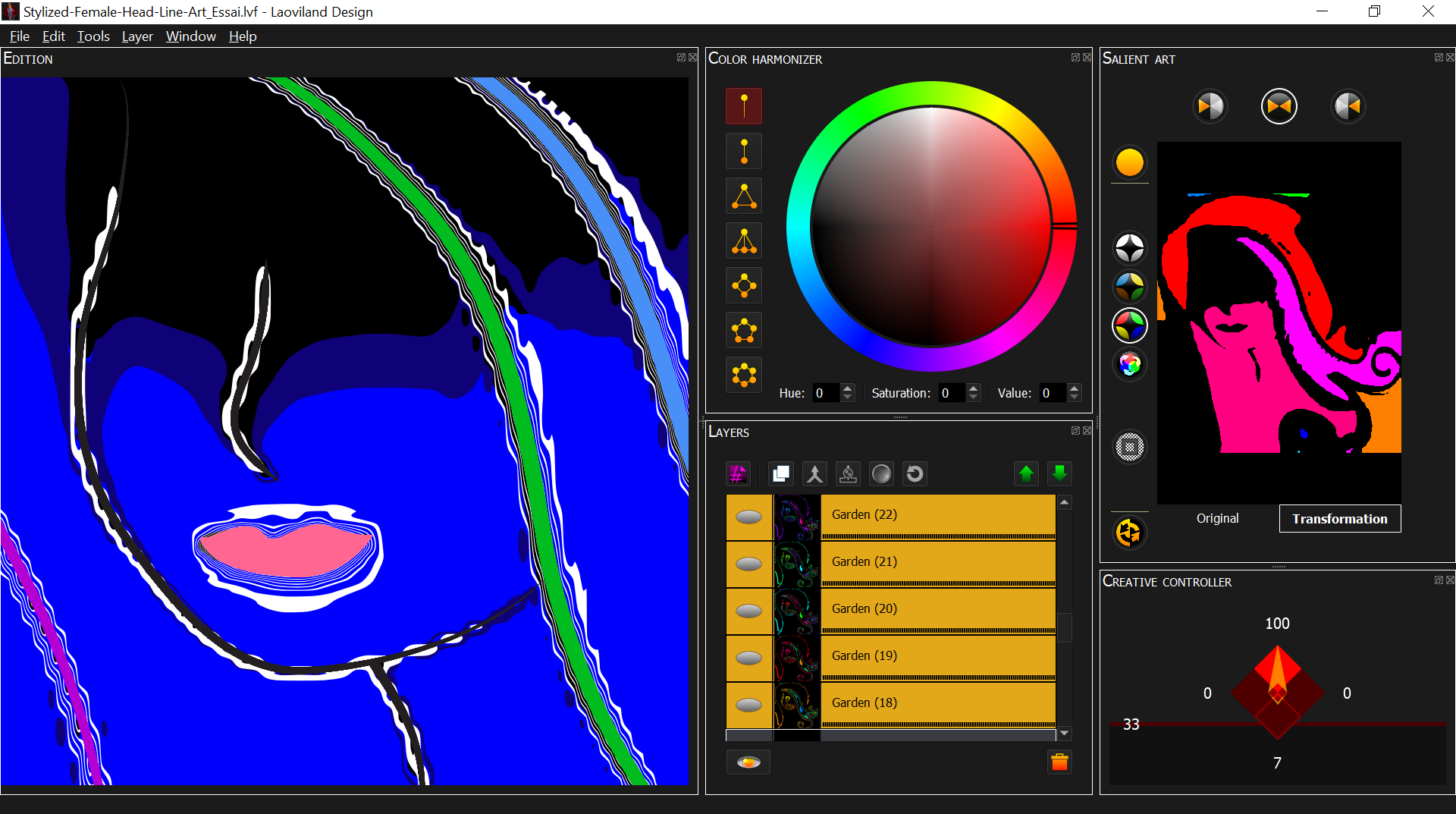Viewport: 1456px width, 814px height.
Task: Select the white four-point star icon
Action: pyautogui.click(x=1130, y=248)
